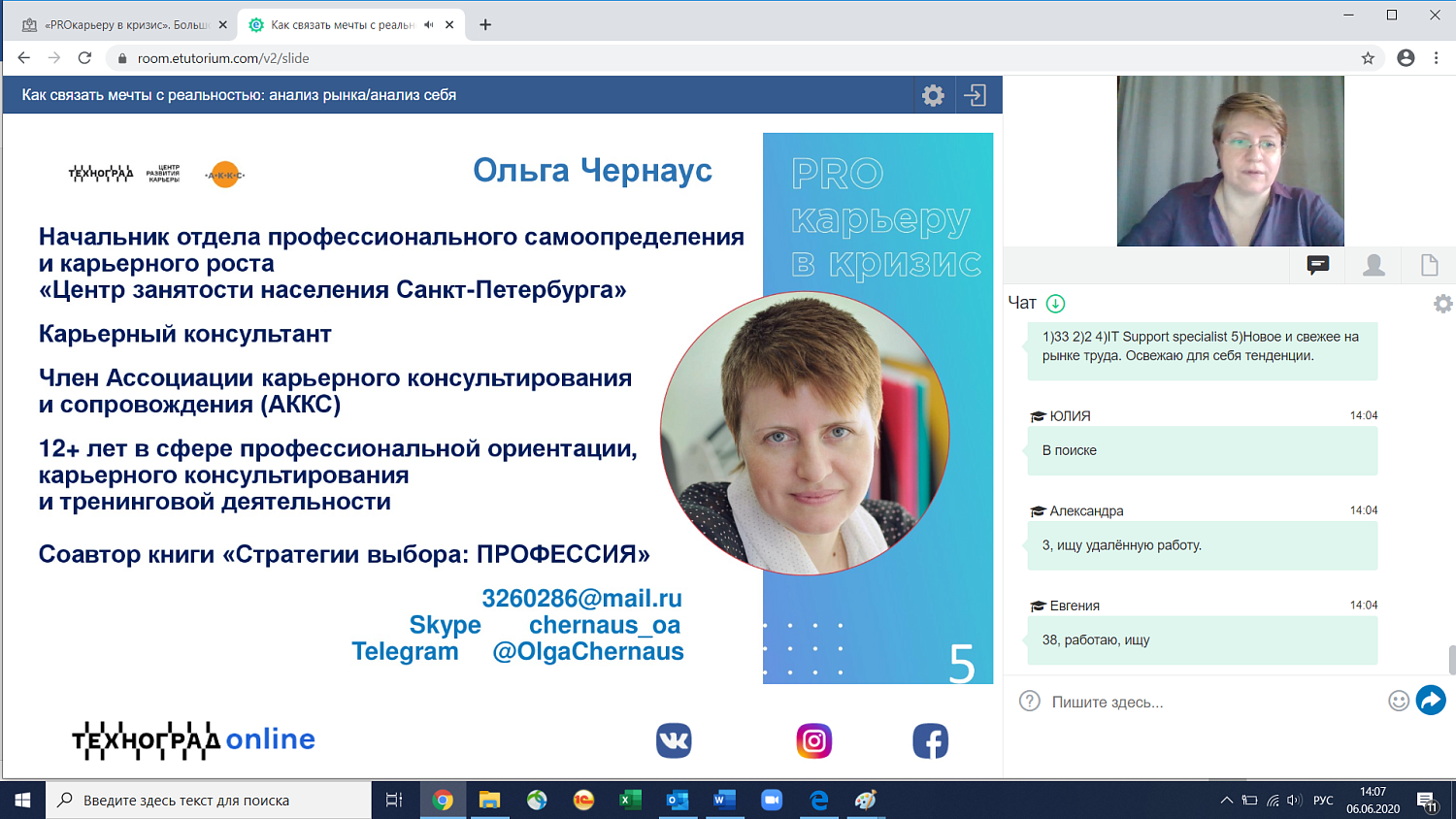The image size is (1456, 819).
Task: Open Chrome from the taskbar
Action: 443,800
